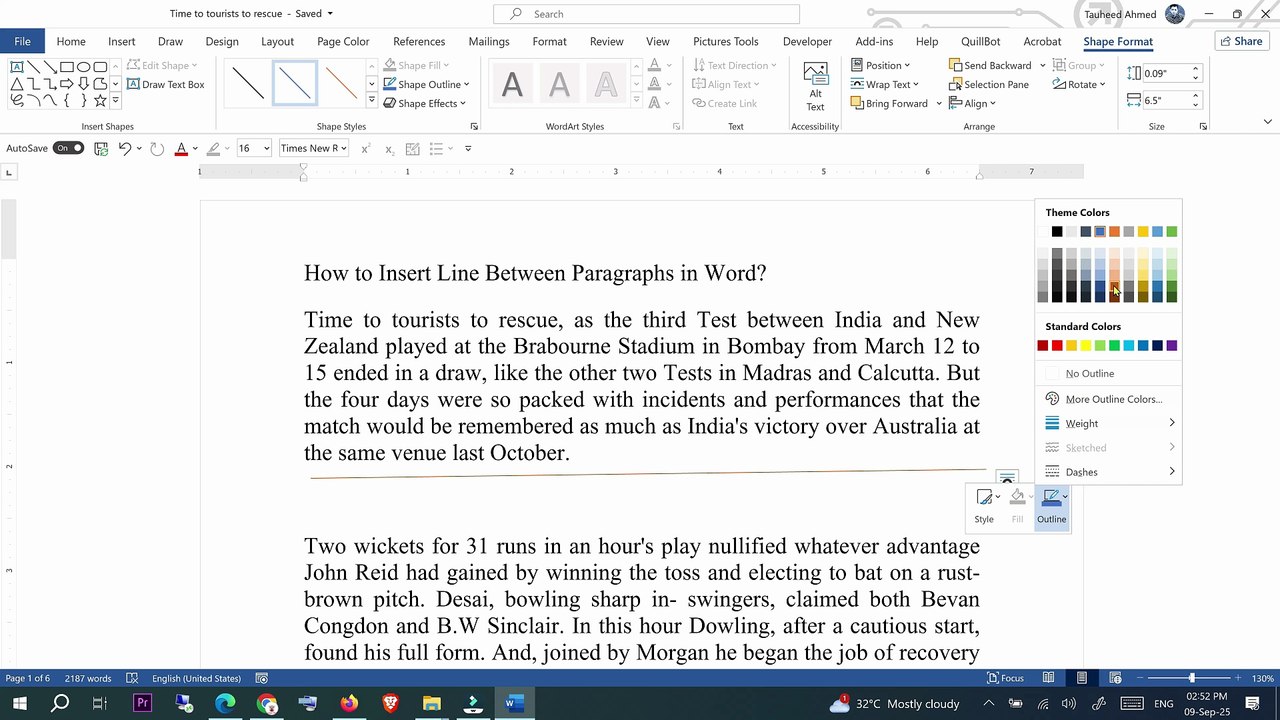Select the triangle shape in Insert Shapes gallery
The height and width of the screenshot is (720, 1280).
coord(16,84)
